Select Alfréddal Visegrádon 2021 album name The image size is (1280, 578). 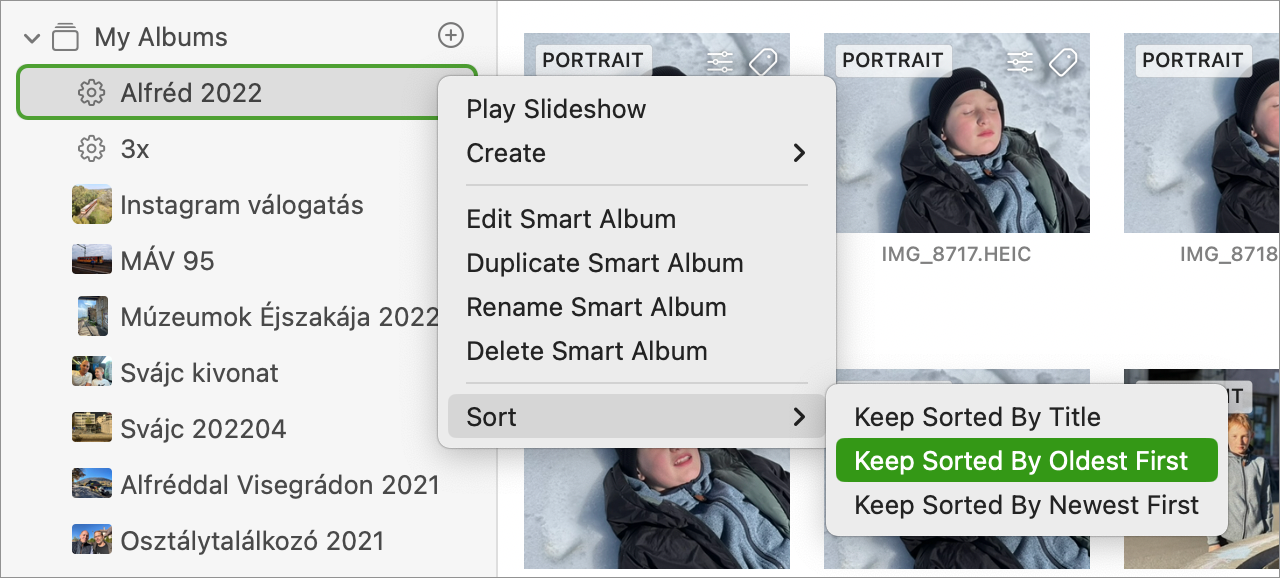[280, 485]
